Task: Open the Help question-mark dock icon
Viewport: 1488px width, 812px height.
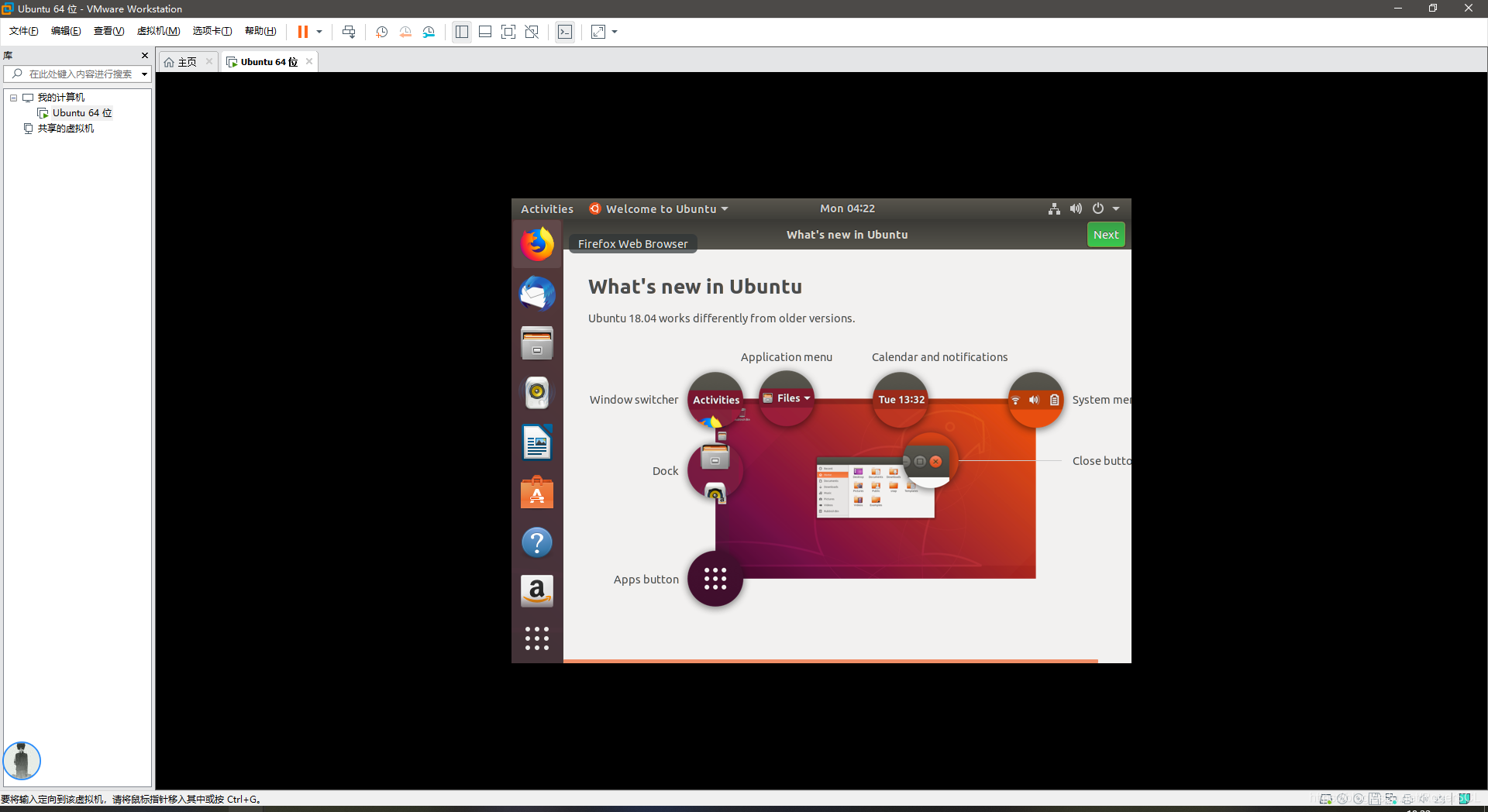Action: (x=537, y=542)
